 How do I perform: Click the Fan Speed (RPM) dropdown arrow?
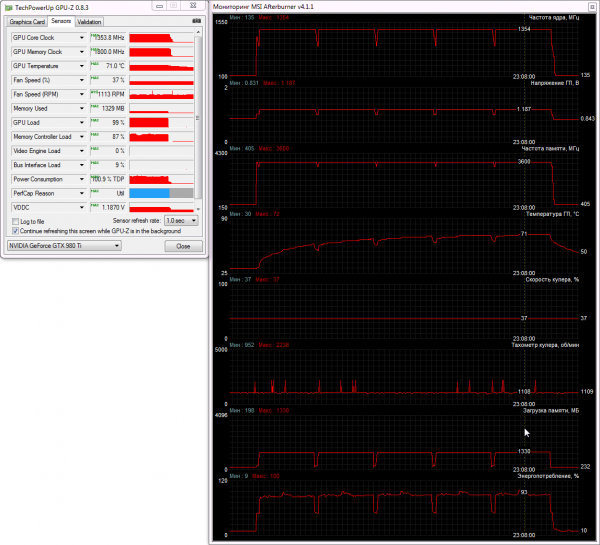[82, 94]
